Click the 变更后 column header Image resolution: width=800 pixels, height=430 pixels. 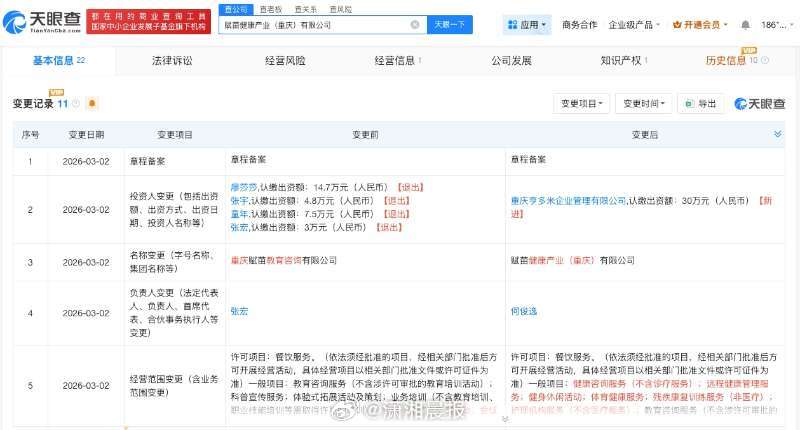click(645, 135)
